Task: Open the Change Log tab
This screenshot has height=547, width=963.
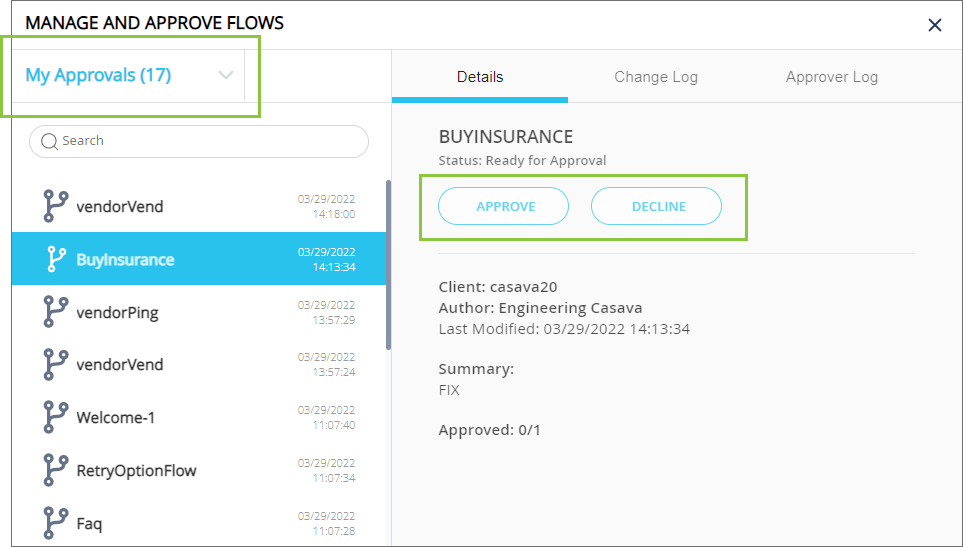Action: pos(656,77)
